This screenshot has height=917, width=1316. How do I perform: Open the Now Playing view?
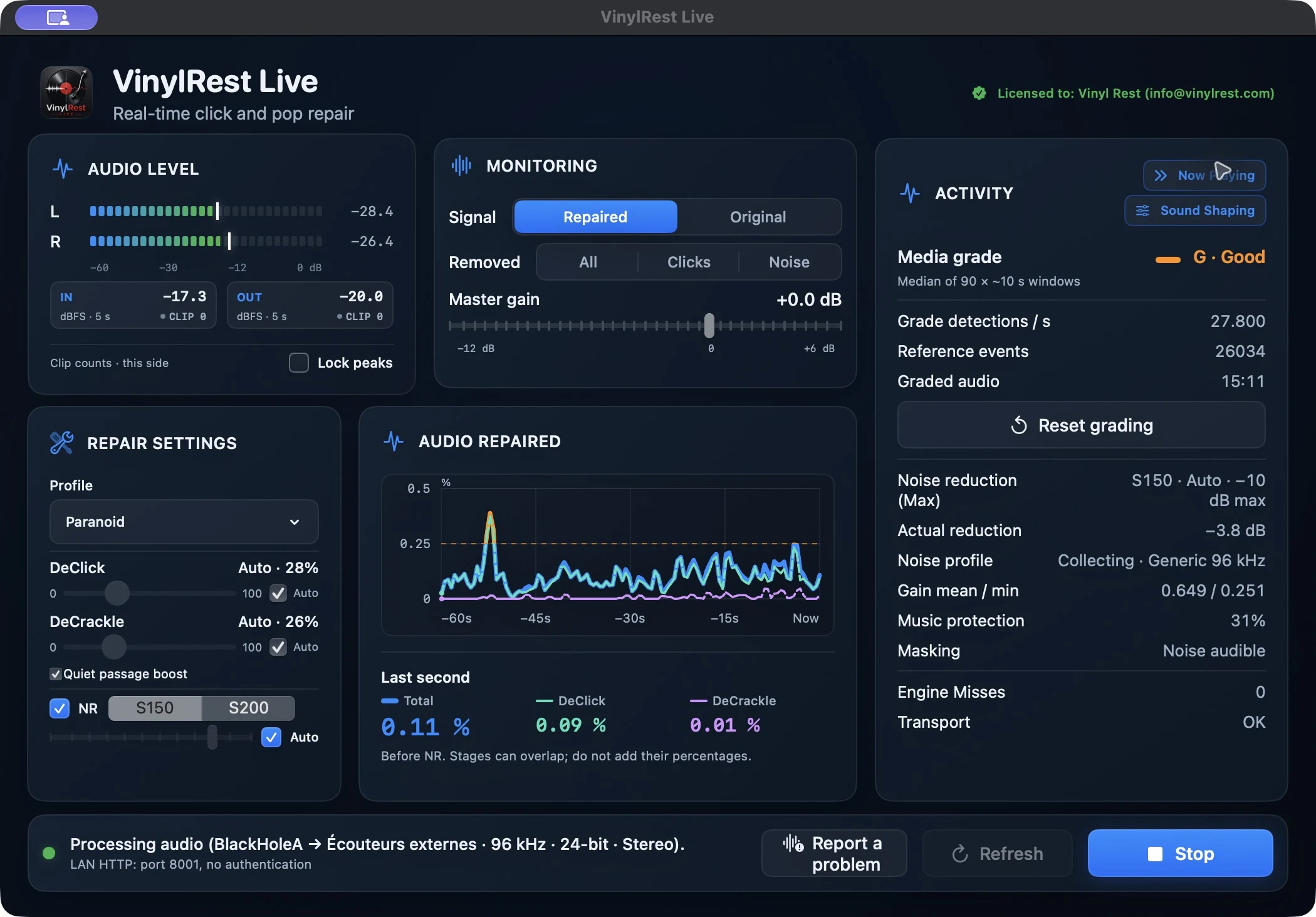click(1204, 175)
